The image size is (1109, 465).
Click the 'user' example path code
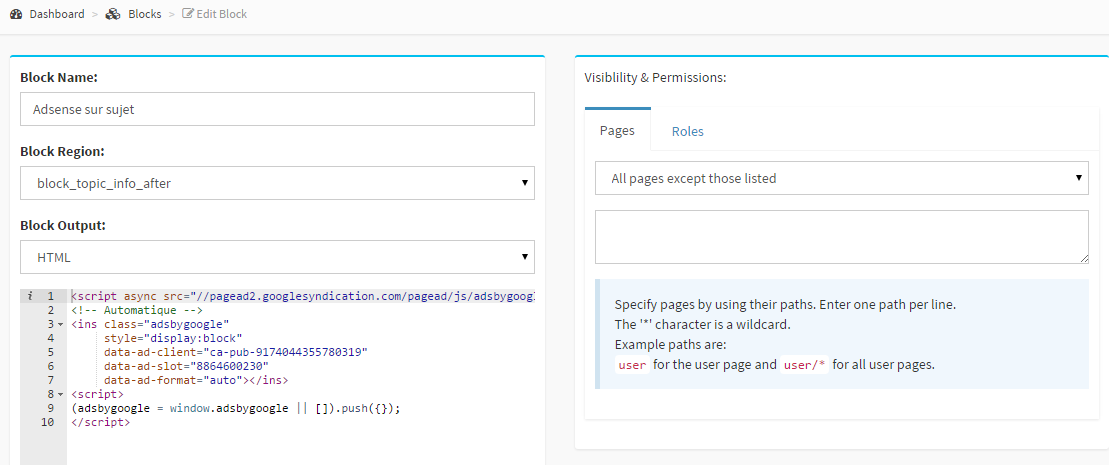pyautogui.click(x=632, y=365)
